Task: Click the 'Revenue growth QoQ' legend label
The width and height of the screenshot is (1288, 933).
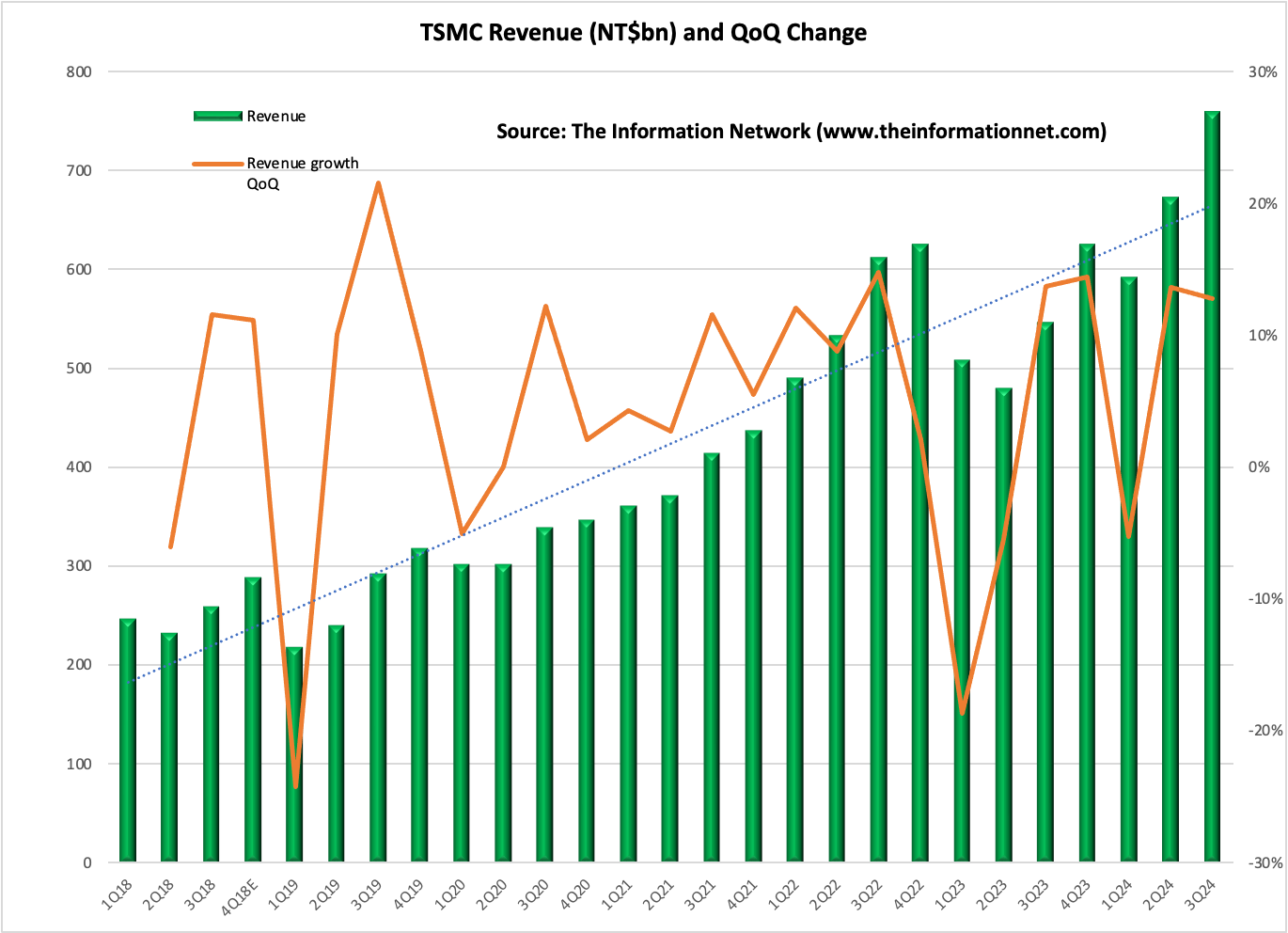Action: pos(303,173)
